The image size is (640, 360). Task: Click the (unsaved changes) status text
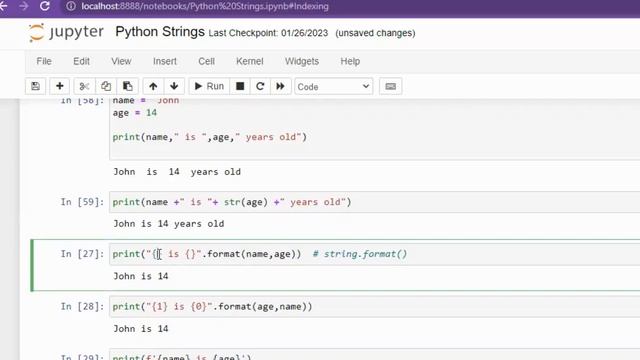375,33
